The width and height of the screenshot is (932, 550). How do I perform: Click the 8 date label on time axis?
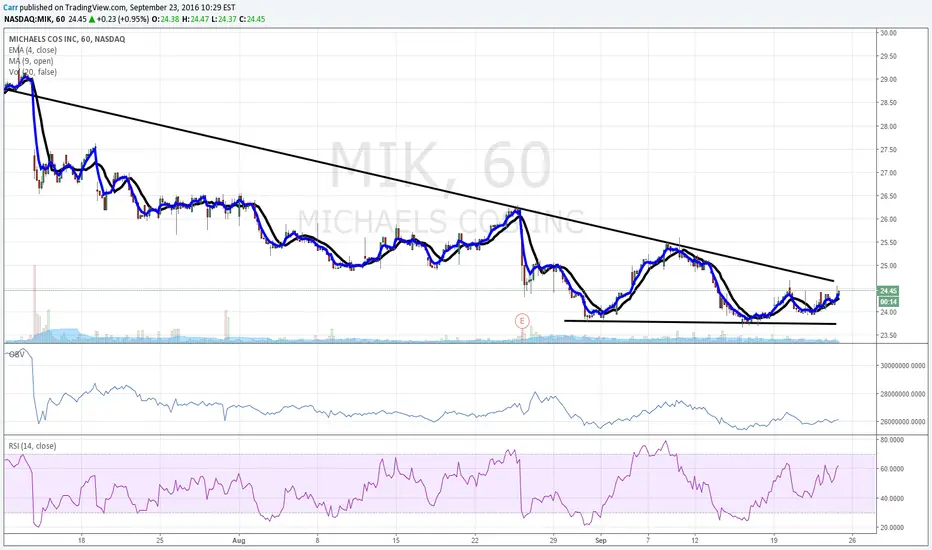(x=317, y=540)
